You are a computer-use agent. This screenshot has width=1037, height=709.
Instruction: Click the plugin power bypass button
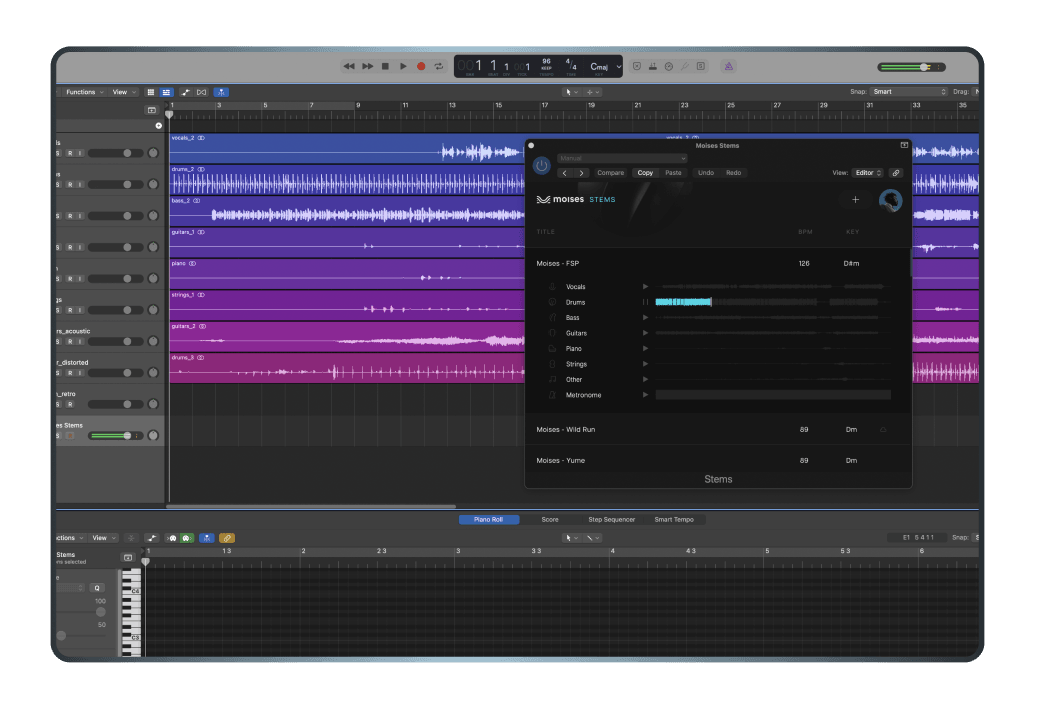coord(541,165)
